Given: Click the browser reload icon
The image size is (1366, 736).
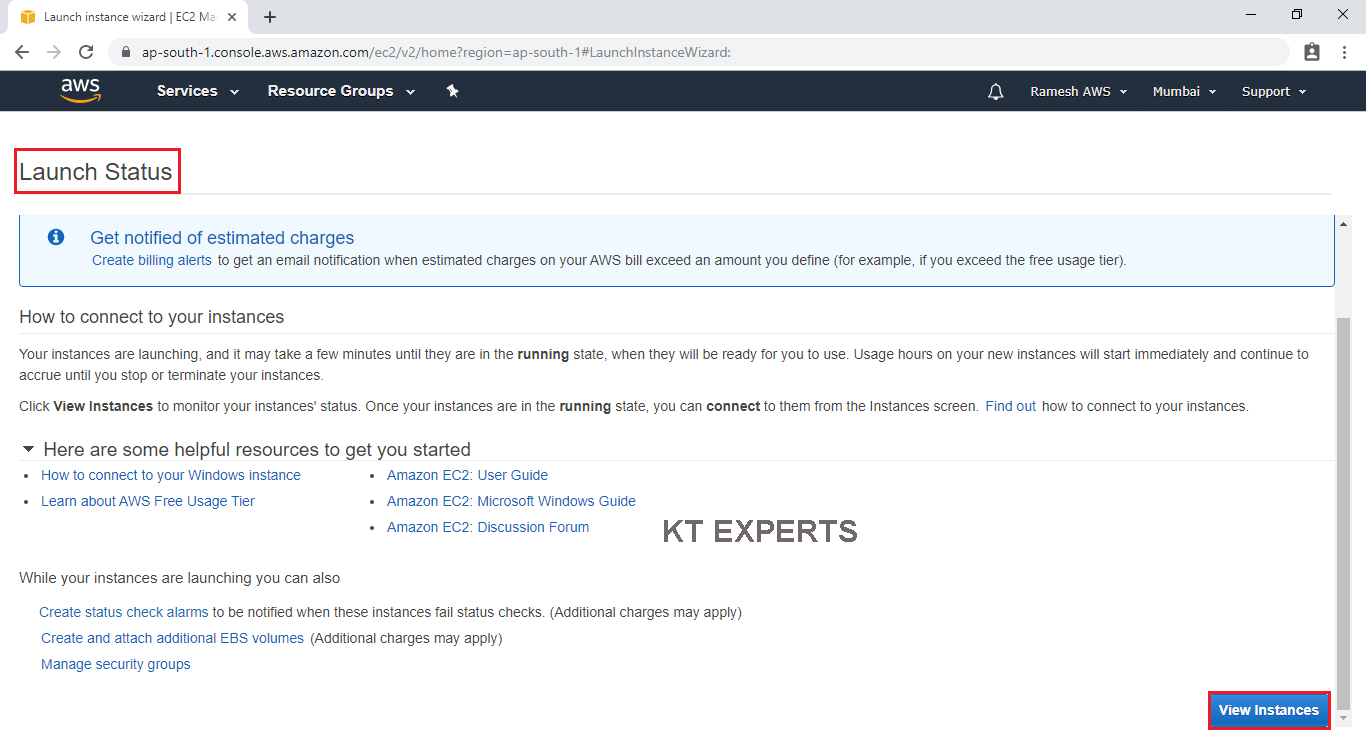Looking at the screenshot, I should pos(86,52).
